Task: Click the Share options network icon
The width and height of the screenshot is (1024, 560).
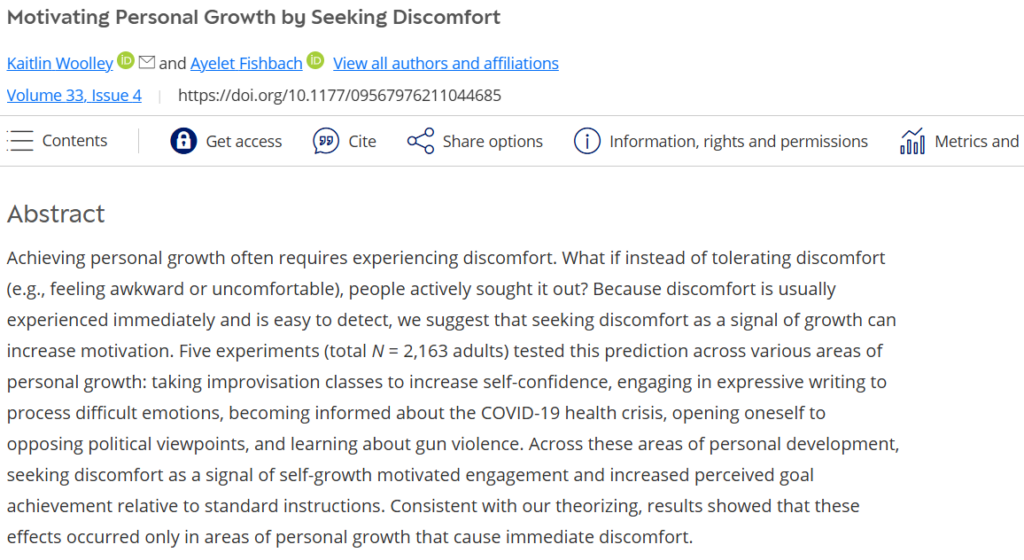Action: (420, 141)
